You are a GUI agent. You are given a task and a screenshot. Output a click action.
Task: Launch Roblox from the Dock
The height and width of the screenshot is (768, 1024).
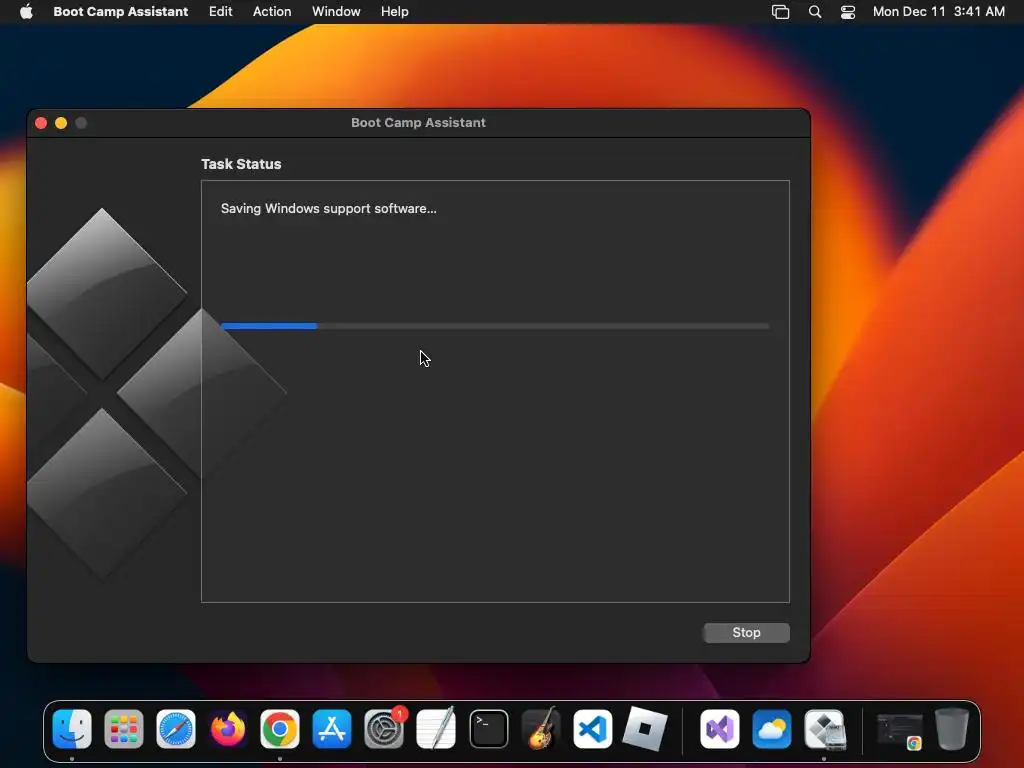click(645, 728)
